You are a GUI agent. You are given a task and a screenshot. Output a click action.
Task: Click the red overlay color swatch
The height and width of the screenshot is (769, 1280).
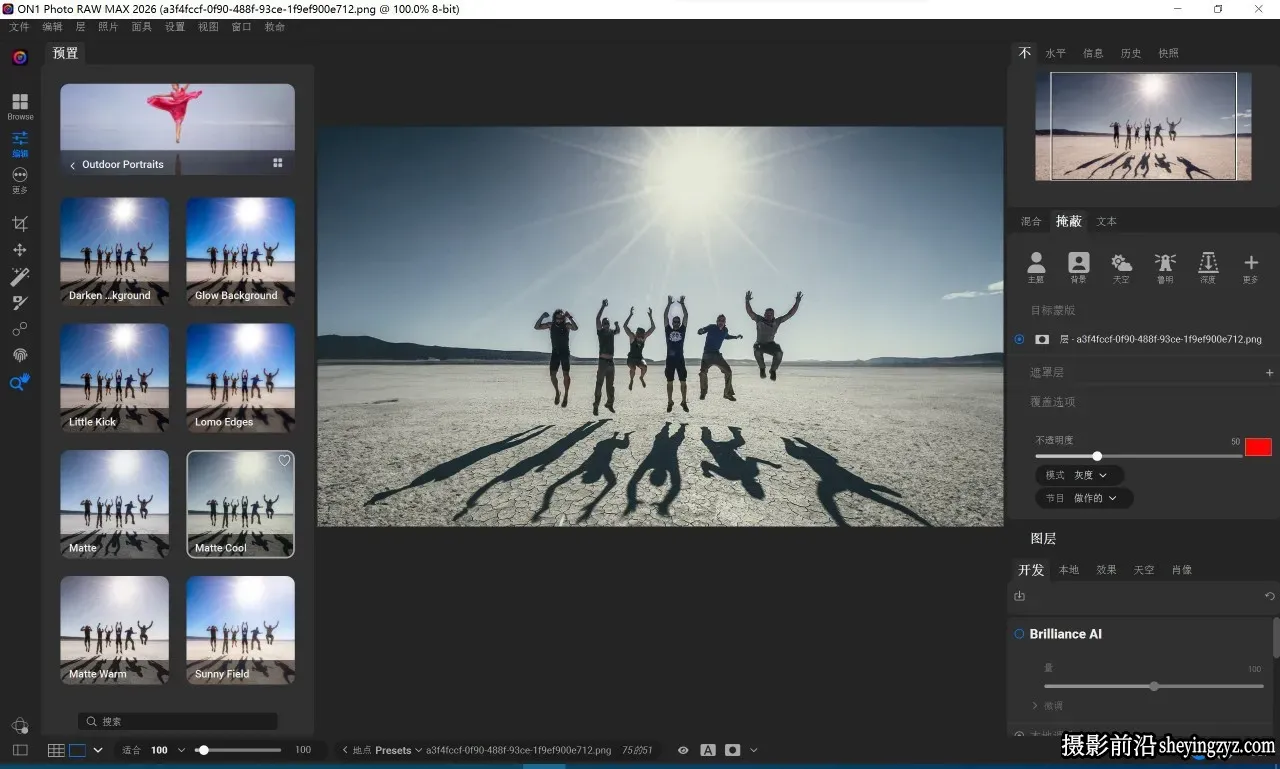tap(1258, 447)
